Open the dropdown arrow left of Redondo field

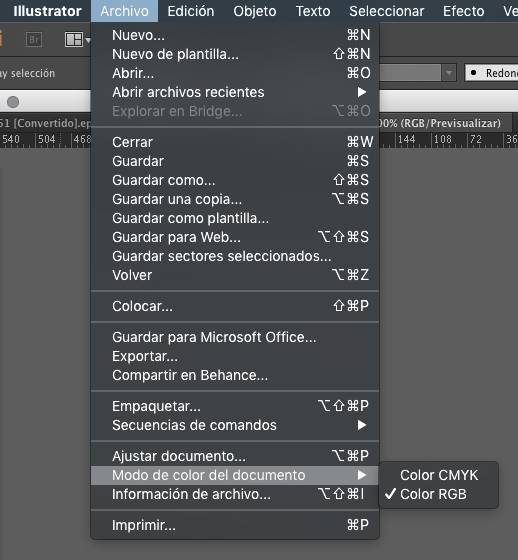click(449, 73)
